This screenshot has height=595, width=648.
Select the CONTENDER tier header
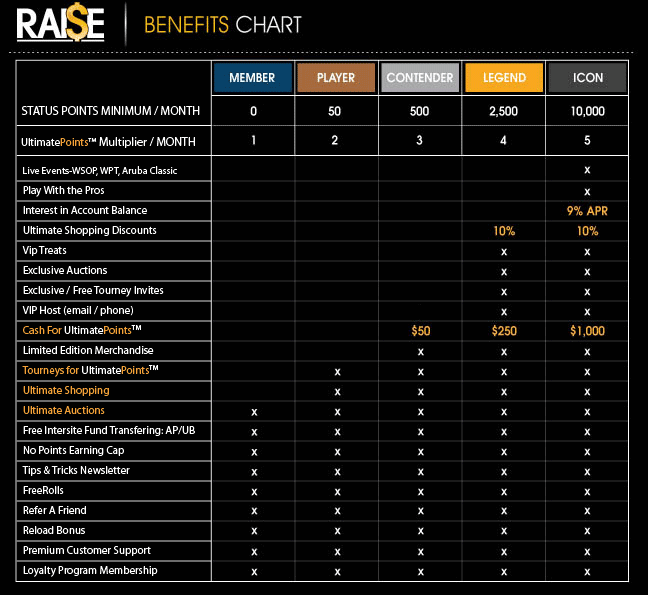[x=420, y=77]
